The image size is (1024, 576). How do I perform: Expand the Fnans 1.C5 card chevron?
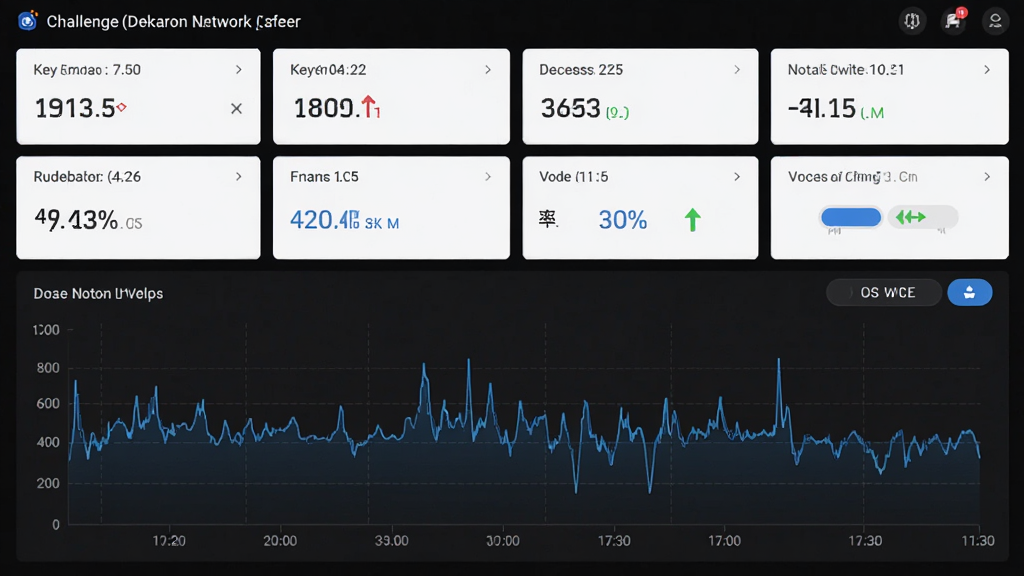tap(488, 177)
